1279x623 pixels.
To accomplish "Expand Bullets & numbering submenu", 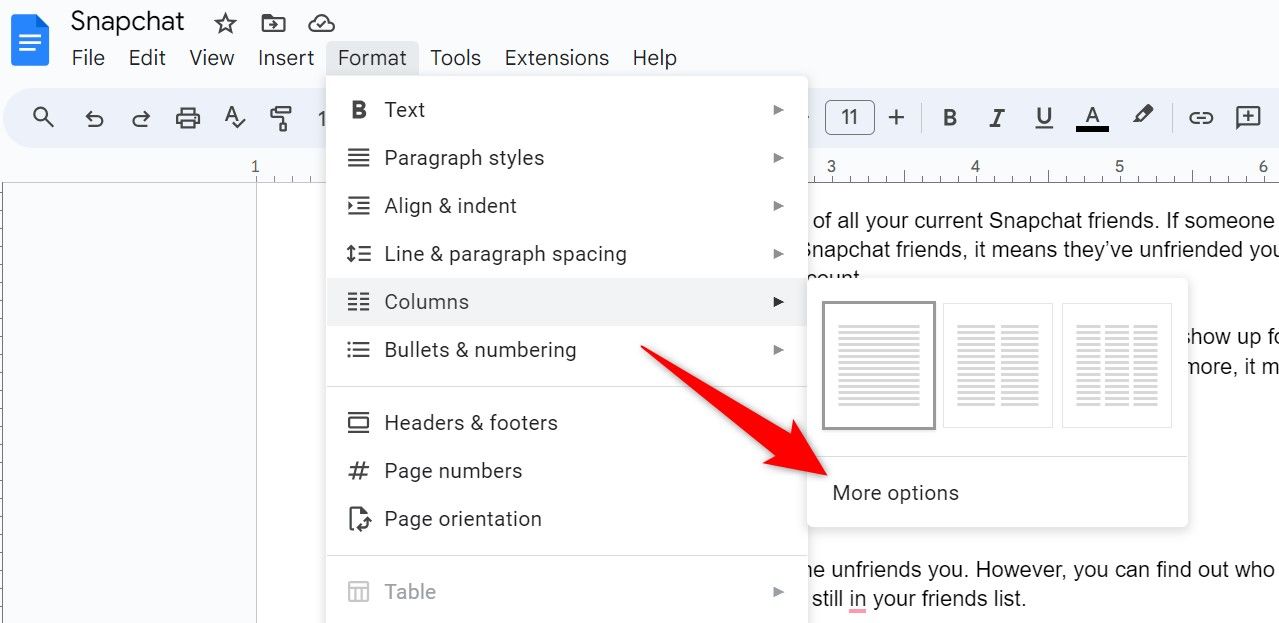I will tap(567, 350).
